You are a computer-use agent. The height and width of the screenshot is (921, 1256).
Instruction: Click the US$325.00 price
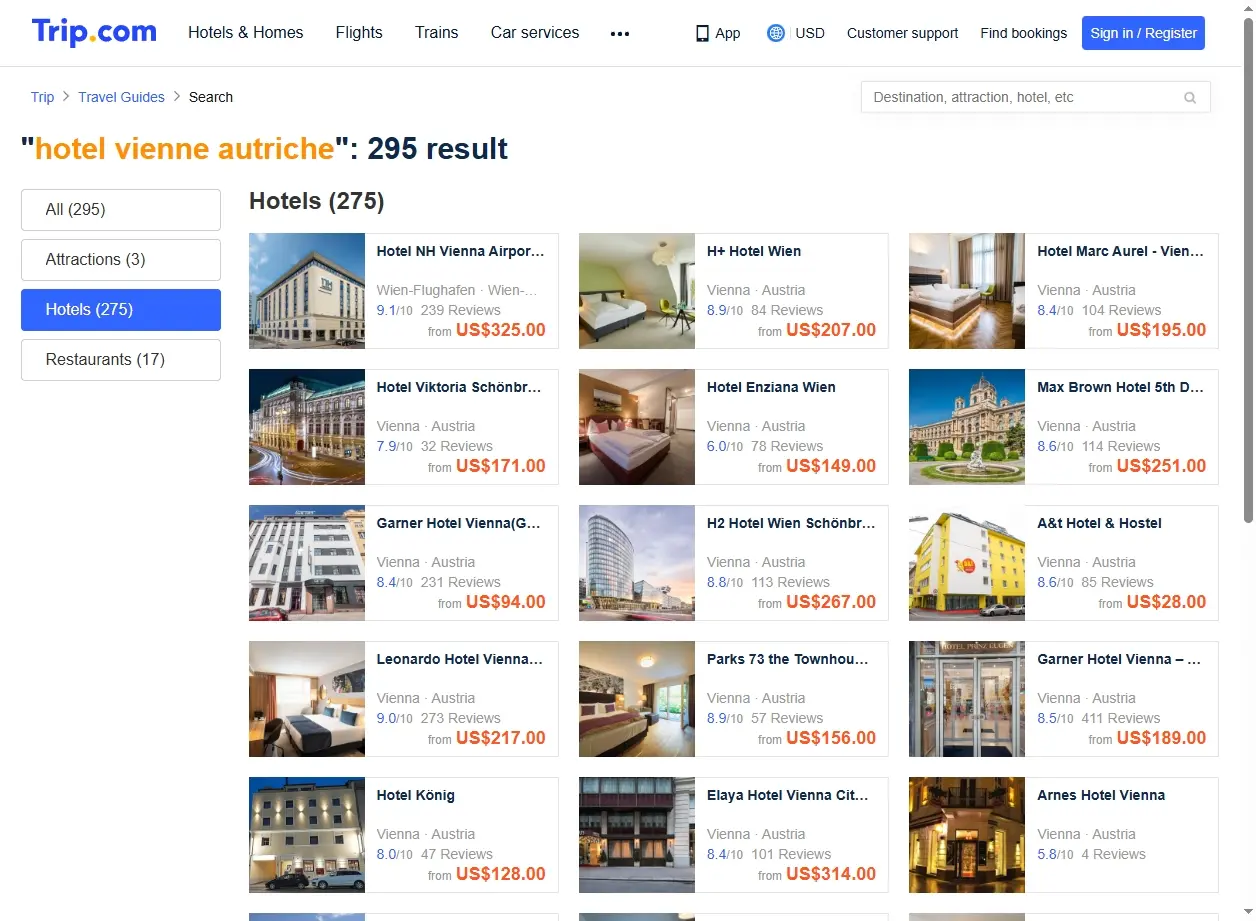[501, 330]
